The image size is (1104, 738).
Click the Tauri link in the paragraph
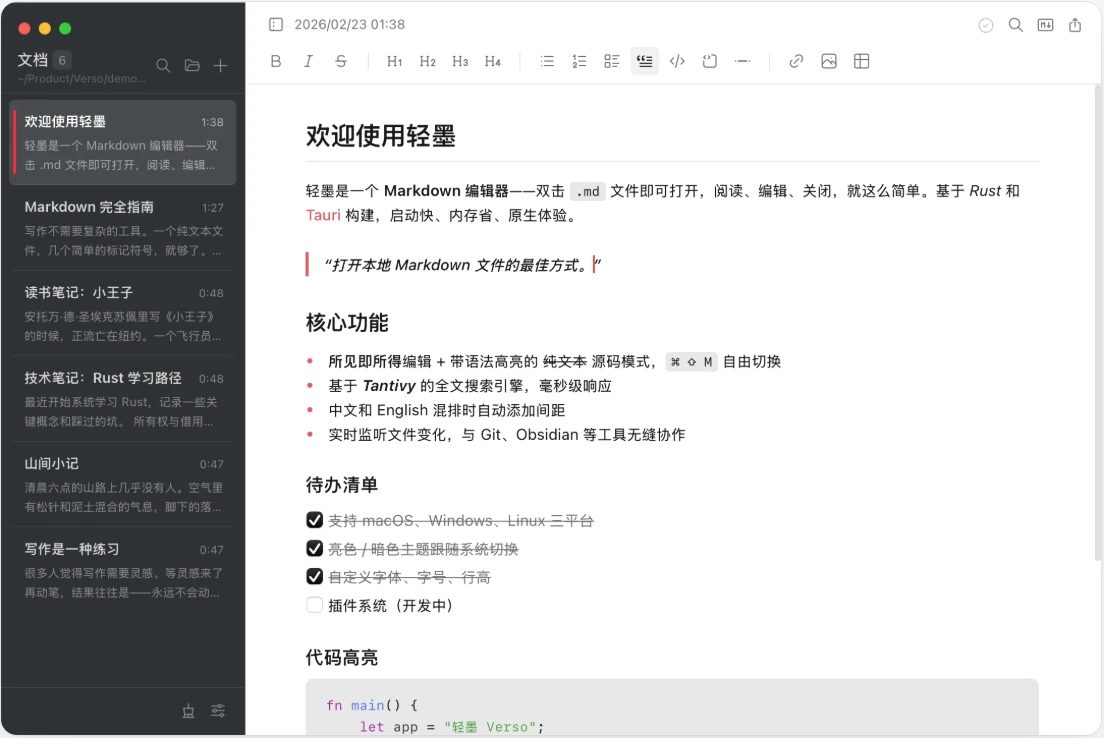(323, 215)
